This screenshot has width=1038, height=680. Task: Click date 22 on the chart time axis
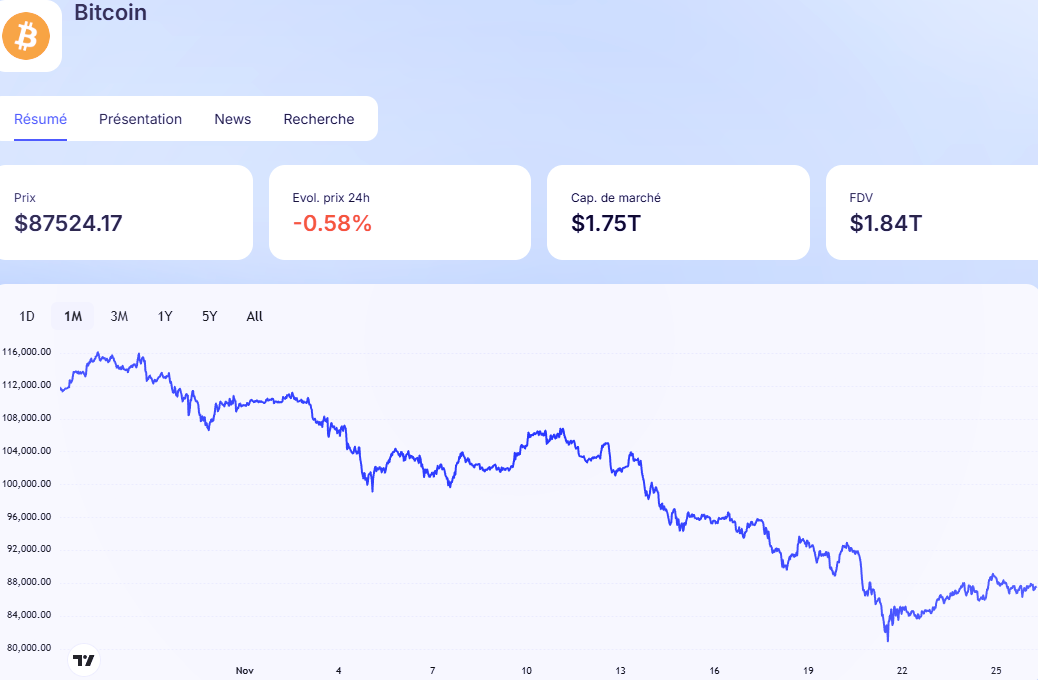[x=902, y=670]
